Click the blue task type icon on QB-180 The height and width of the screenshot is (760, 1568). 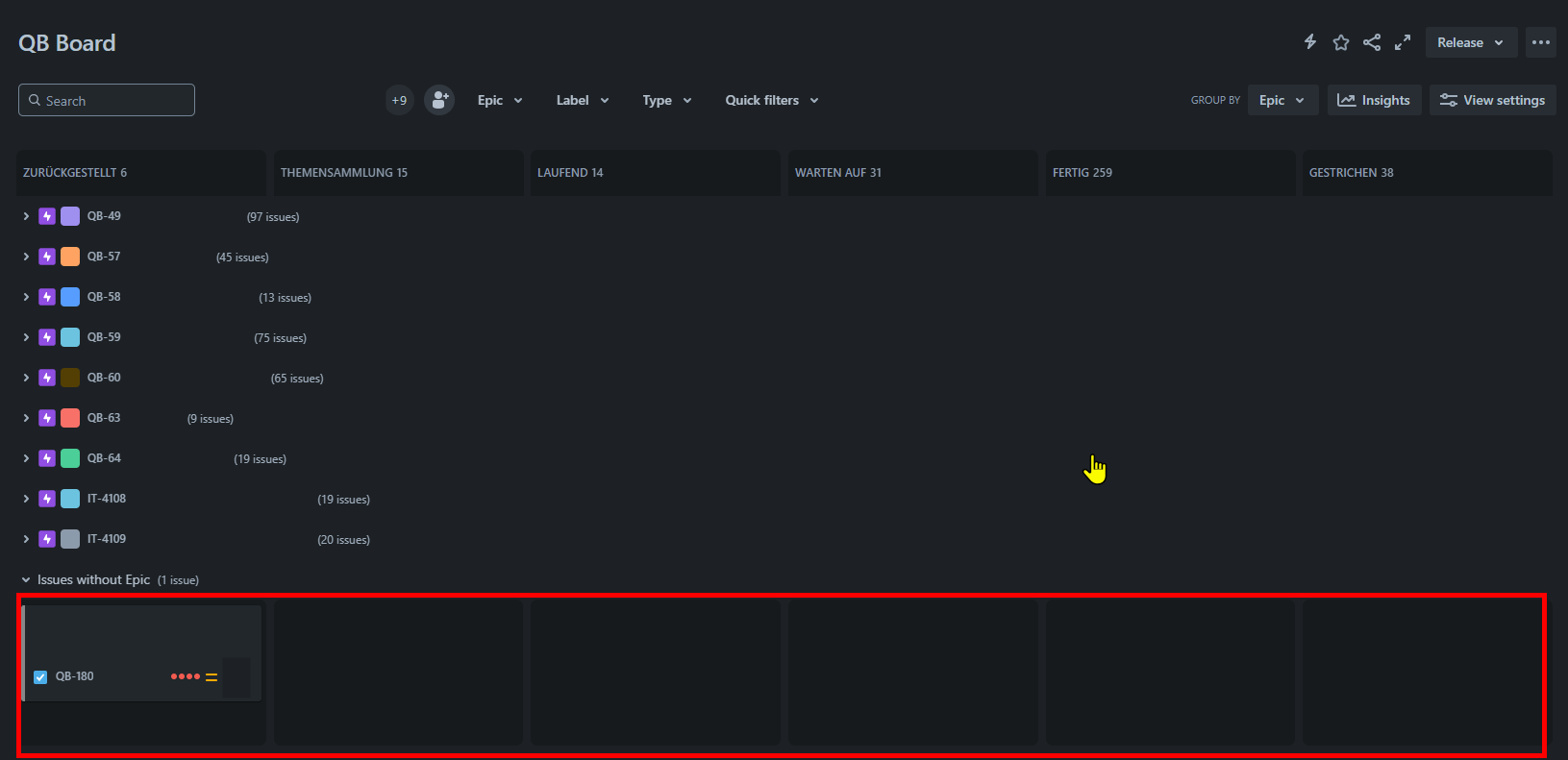click(40, 676)
